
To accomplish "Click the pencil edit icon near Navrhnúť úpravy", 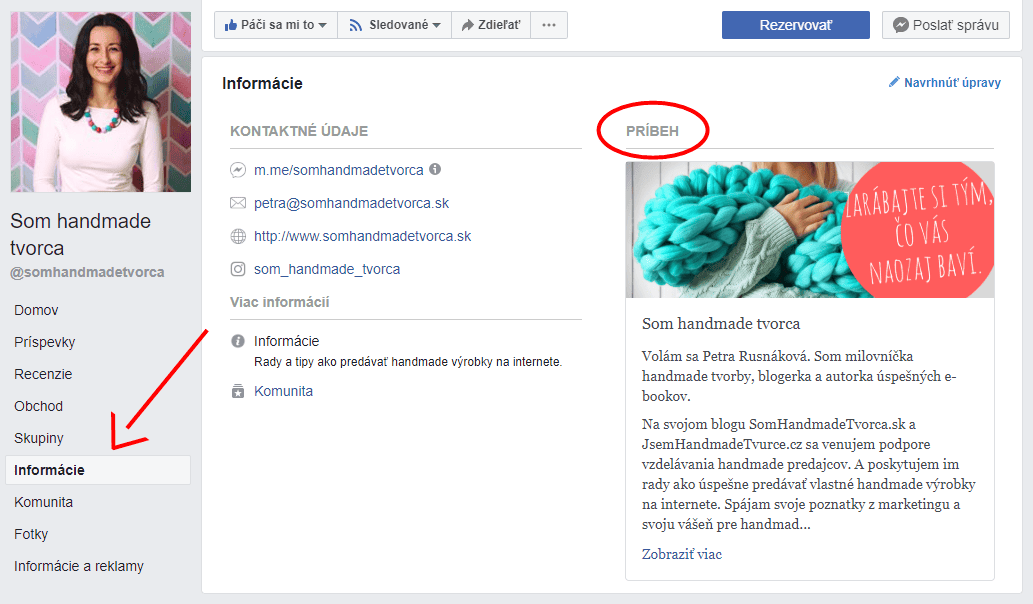I will pos(894,82).
